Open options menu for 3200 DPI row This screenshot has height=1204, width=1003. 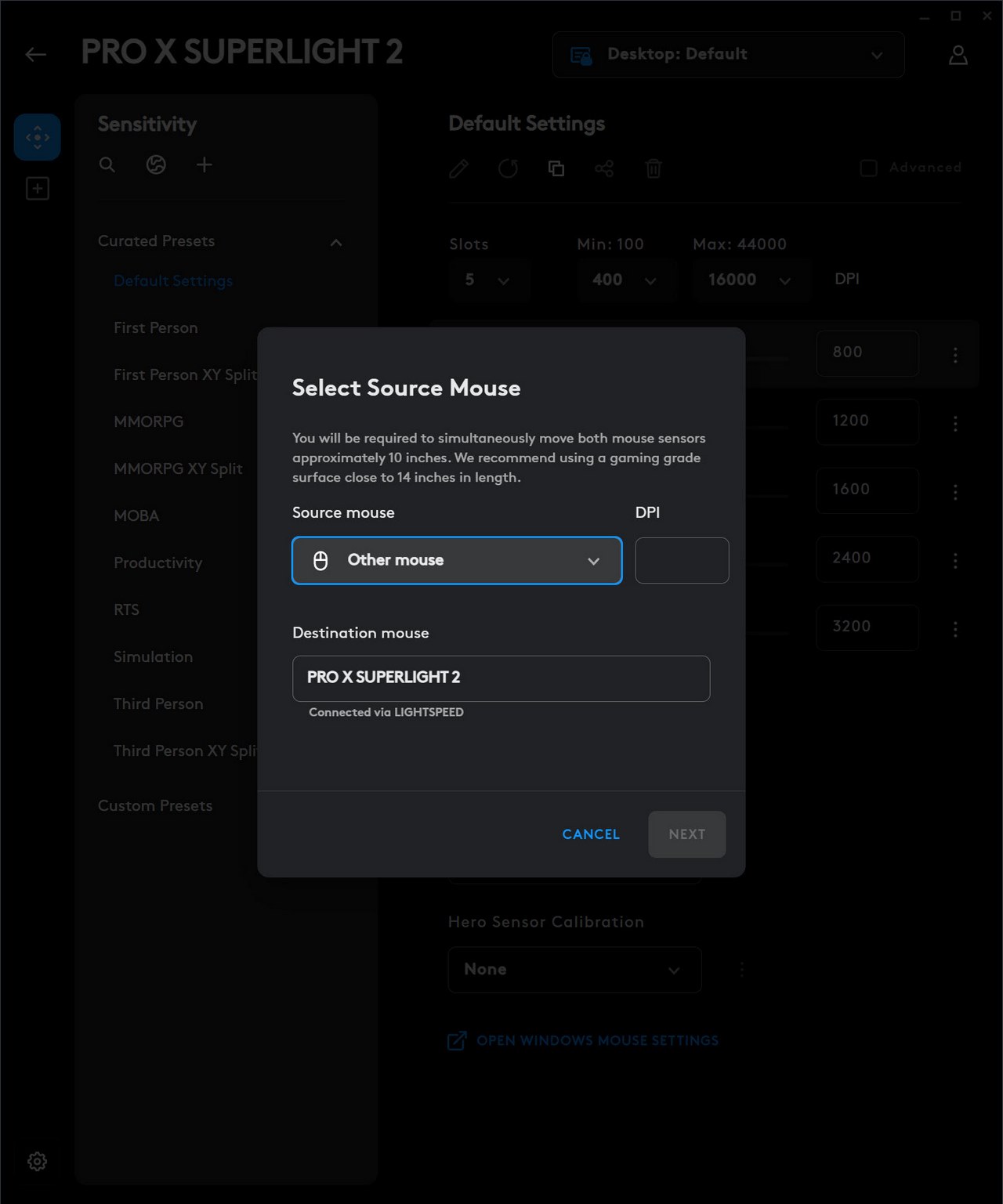click(x=955, y=629)
